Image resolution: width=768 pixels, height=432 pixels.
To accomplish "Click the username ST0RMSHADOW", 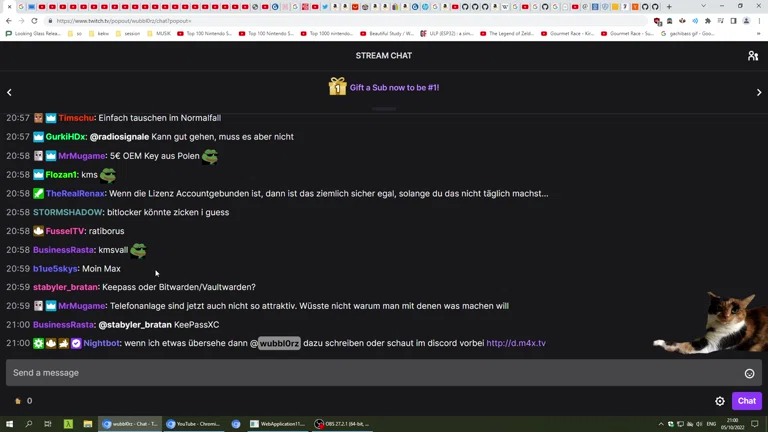I will click(68, 212).
